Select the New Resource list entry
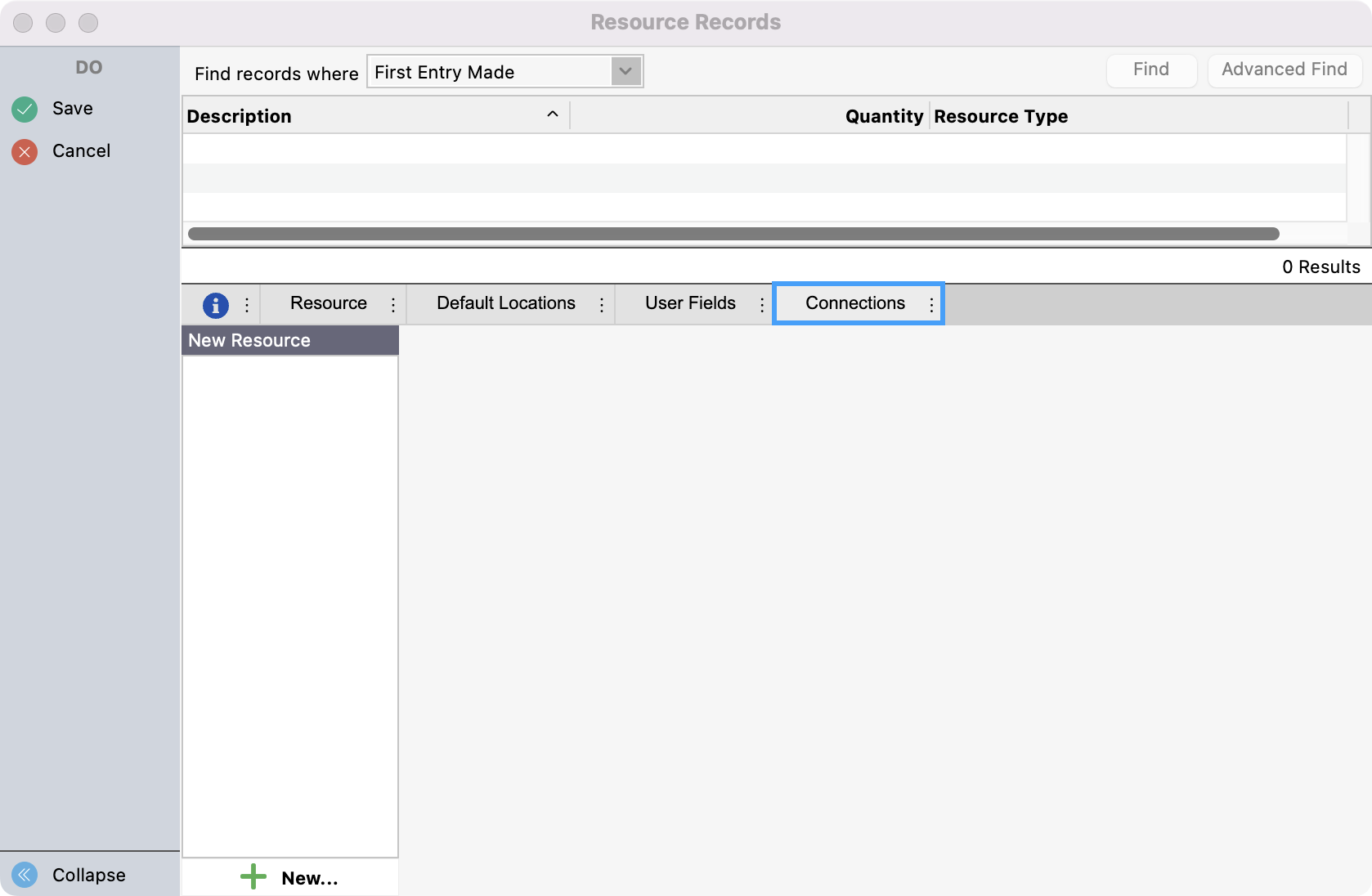Viewport: 1372px width, 896px height. [249, 340]
